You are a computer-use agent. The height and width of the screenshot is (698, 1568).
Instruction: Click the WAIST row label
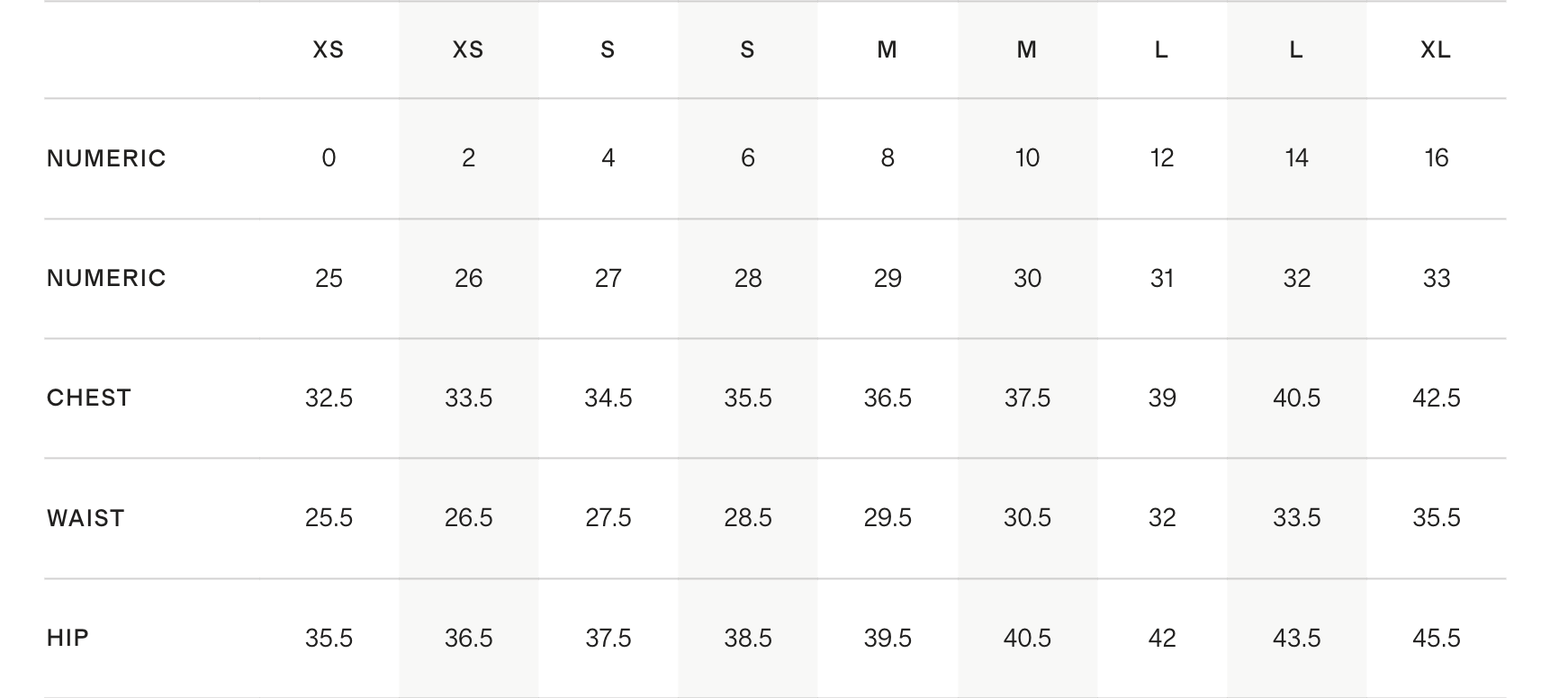86,518
